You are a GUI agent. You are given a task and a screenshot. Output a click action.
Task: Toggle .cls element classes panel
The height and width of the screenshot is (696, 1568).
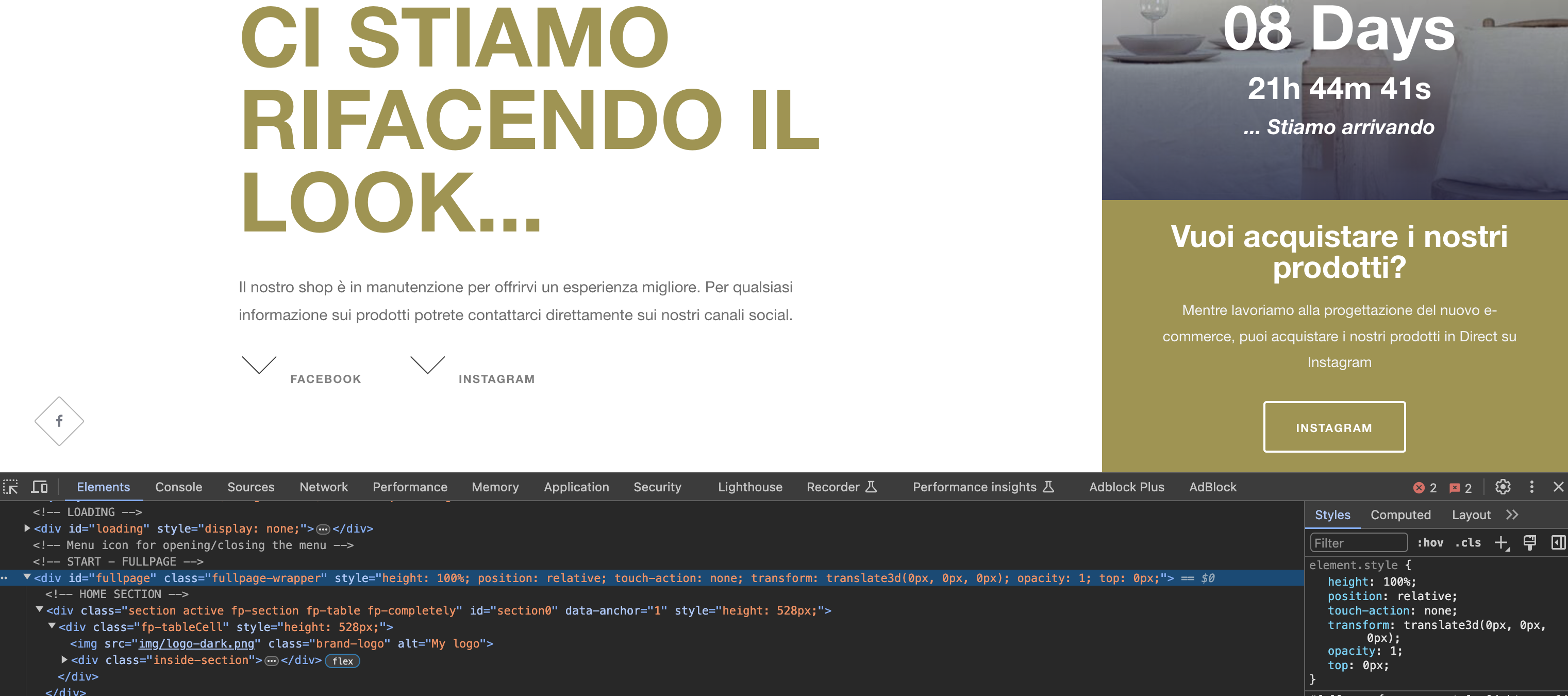pos(1467,542)
